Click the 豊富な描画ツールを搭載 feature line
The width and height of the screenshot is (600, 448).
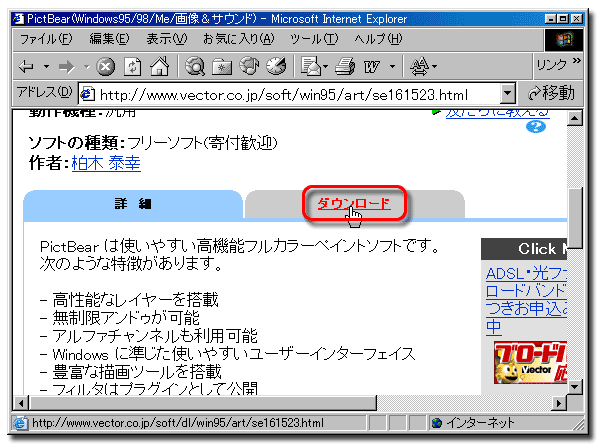click(130, 371)
